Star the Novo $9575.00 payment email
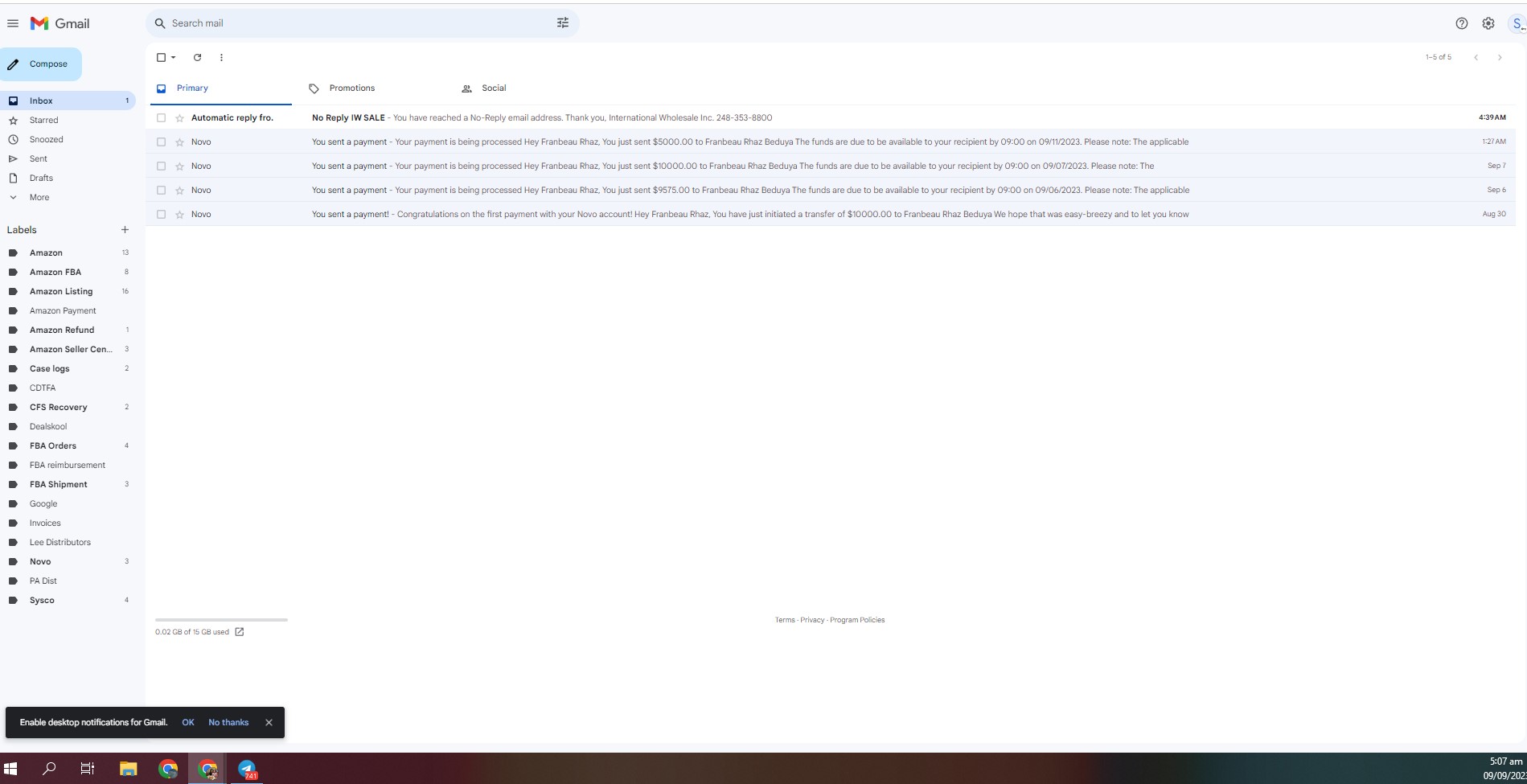 coord(180,191)
